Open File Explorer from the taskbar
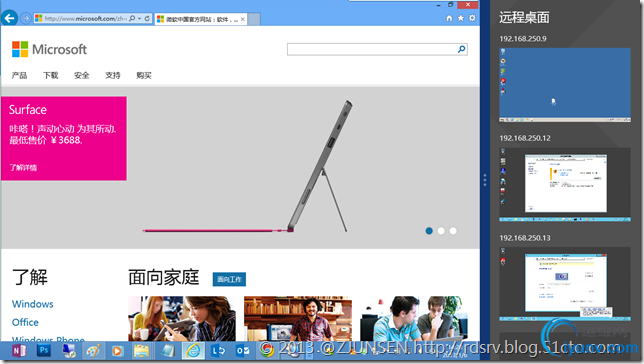 click(141, 351)
